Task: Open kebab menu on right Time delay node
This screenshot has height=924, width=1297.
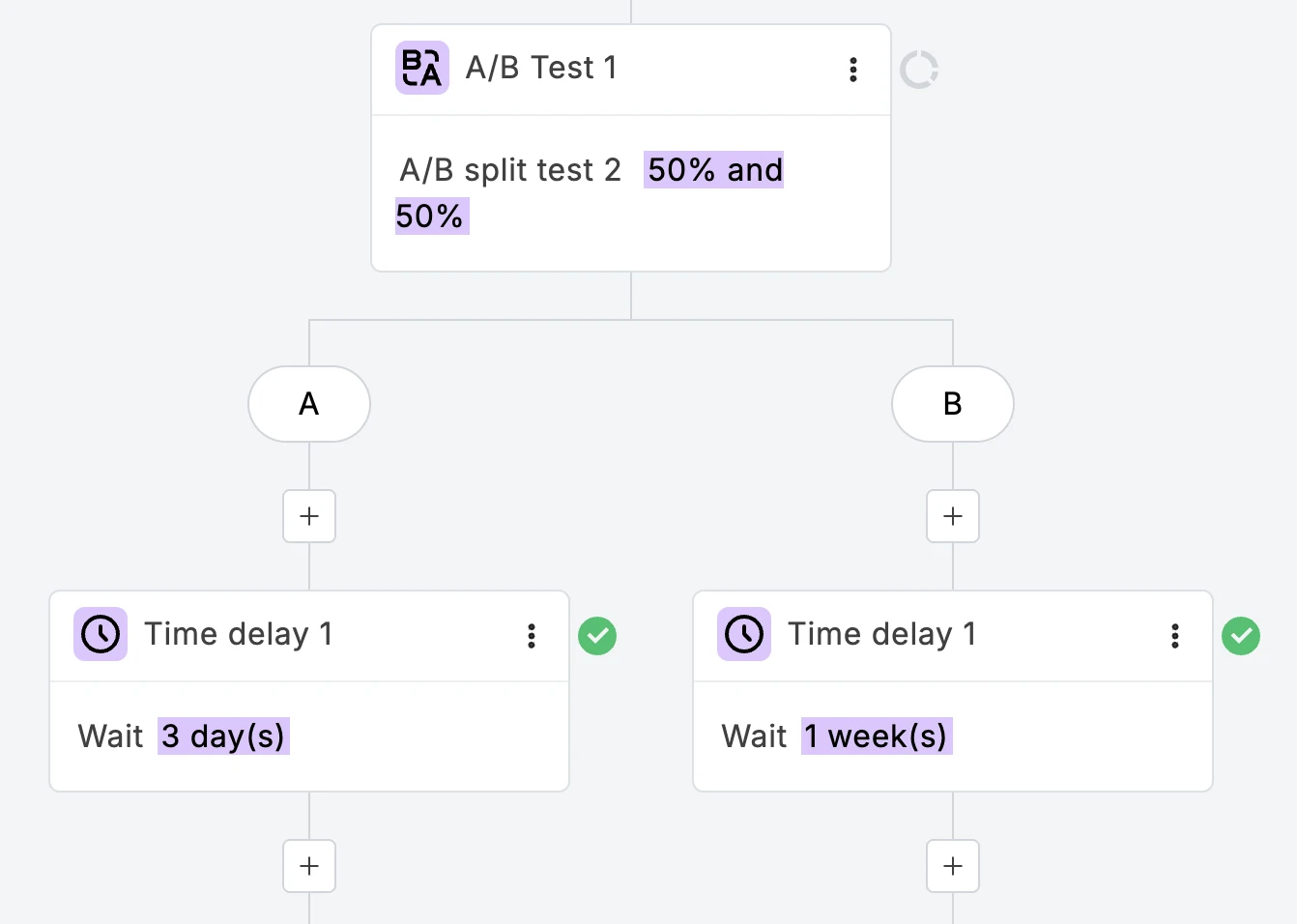Action: [x=1175, y=635]
